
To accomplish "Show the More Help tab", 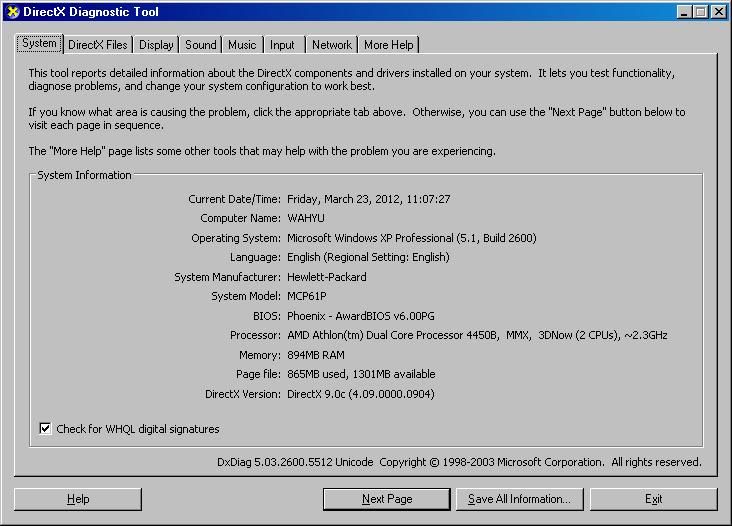I will click(388, 45).
